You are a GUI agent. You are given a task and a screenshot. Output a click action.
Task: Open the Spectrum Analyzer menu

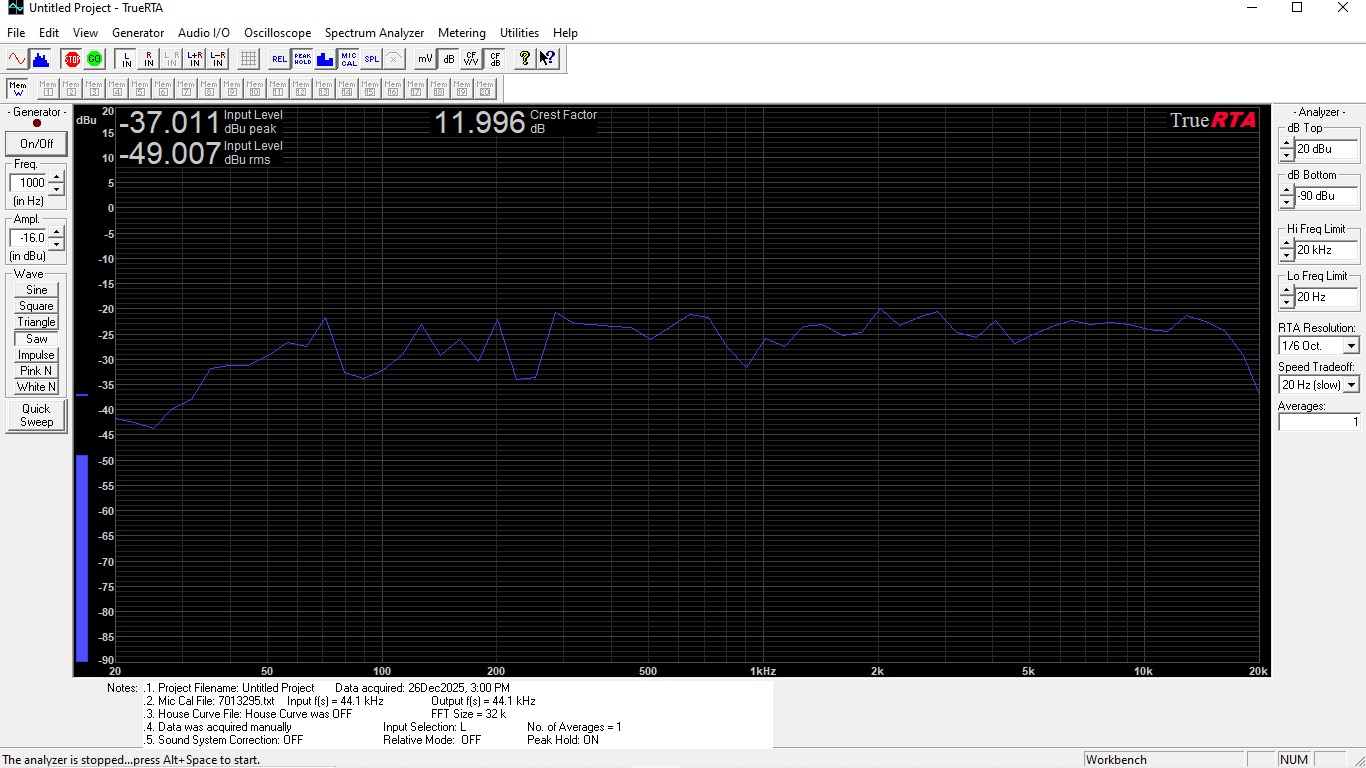point(374,33)
